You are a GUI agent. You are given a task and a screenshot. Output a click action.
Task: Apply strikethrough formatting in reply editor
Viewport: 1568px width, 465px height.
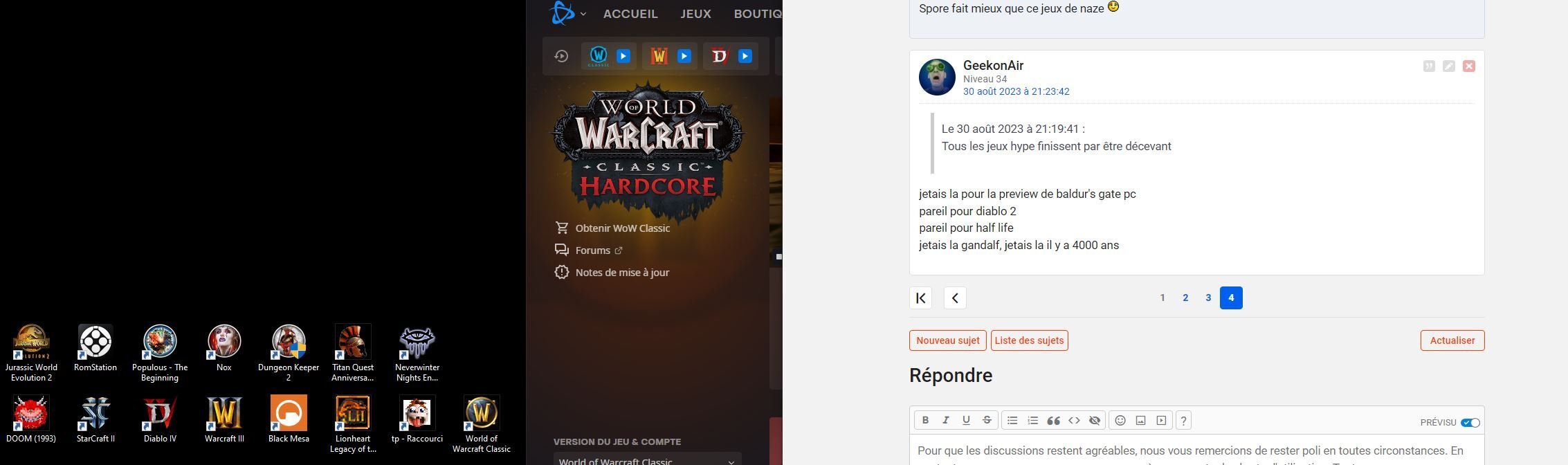click(987, 420)
